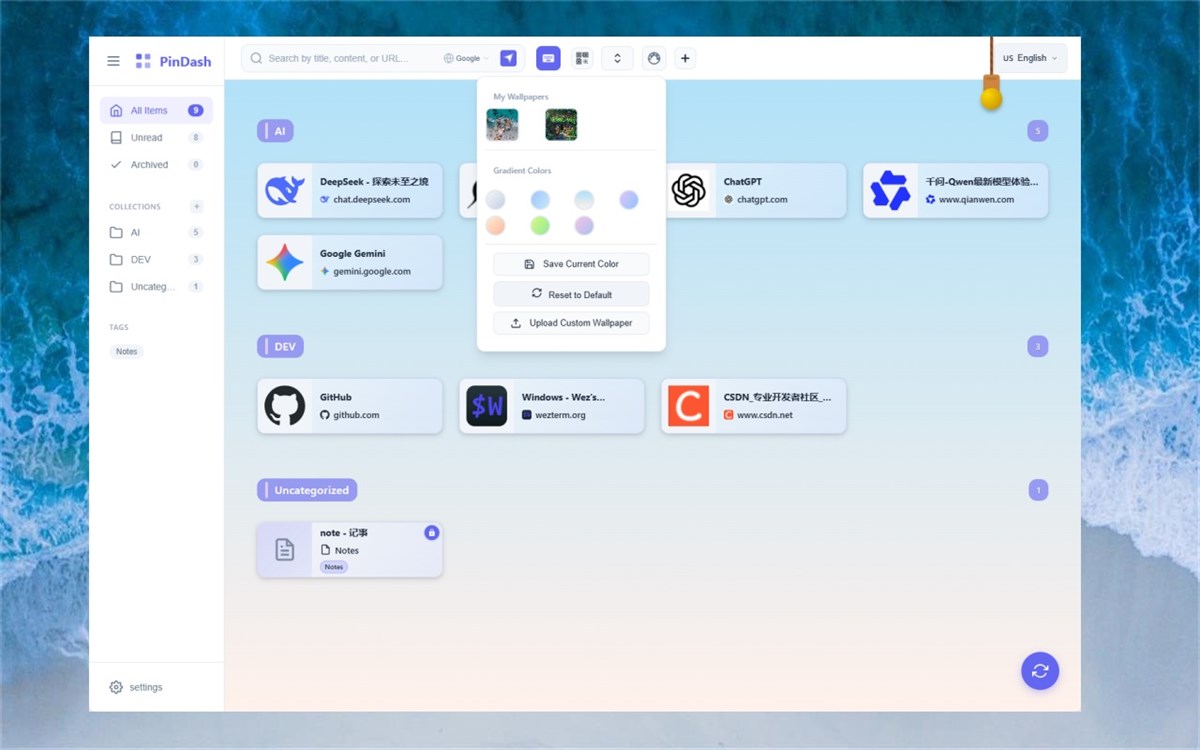Screen dimensions: 1200x750
Task: Click the round sync refresh button
Action: [1040, 671]
